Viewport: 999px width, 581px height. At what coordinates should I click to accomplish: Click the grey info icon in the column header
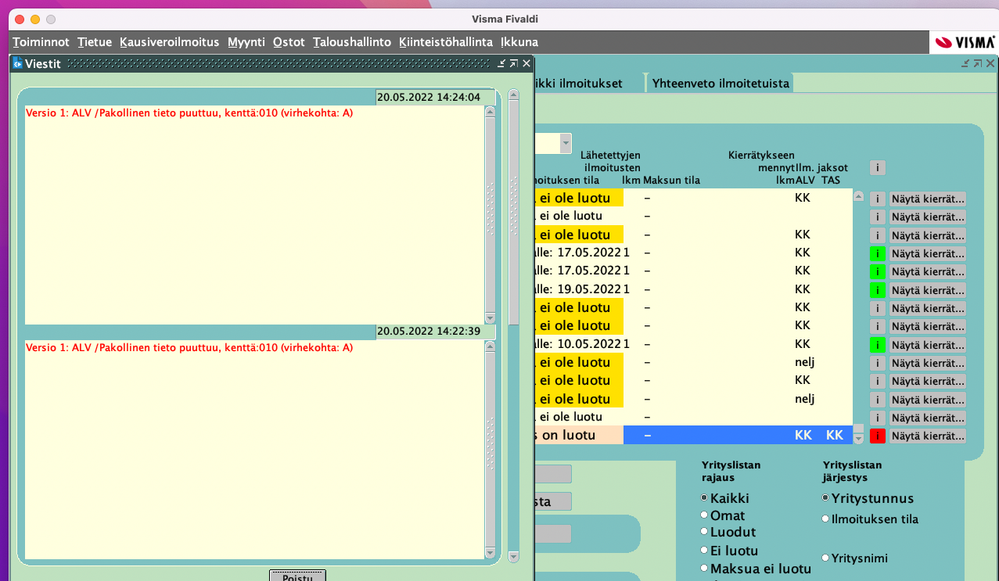[877, 168]
